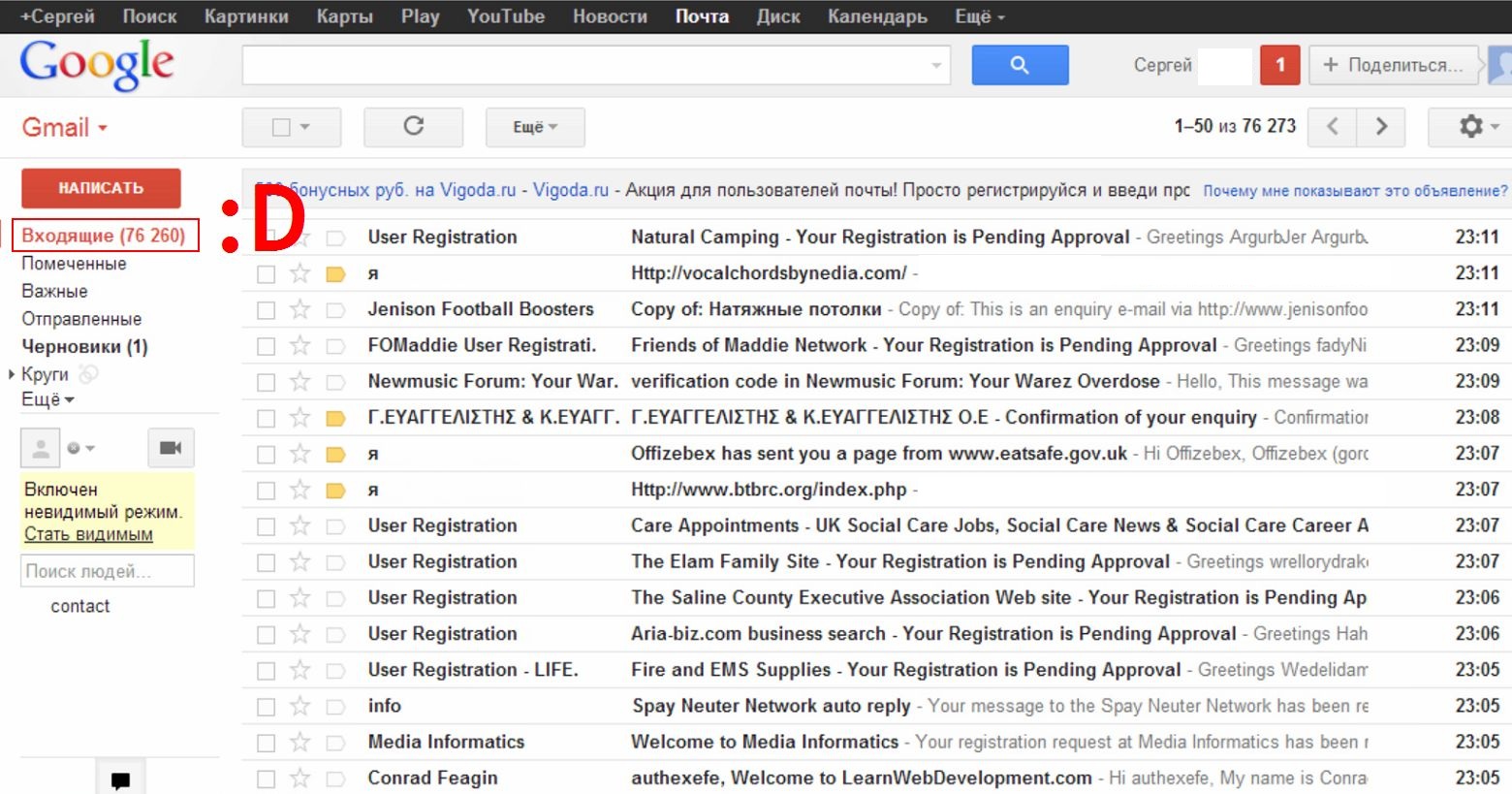This screenshot has width=1512, height=794.
Task: Click the blue search magnifier button
Action: (1020, 65)
